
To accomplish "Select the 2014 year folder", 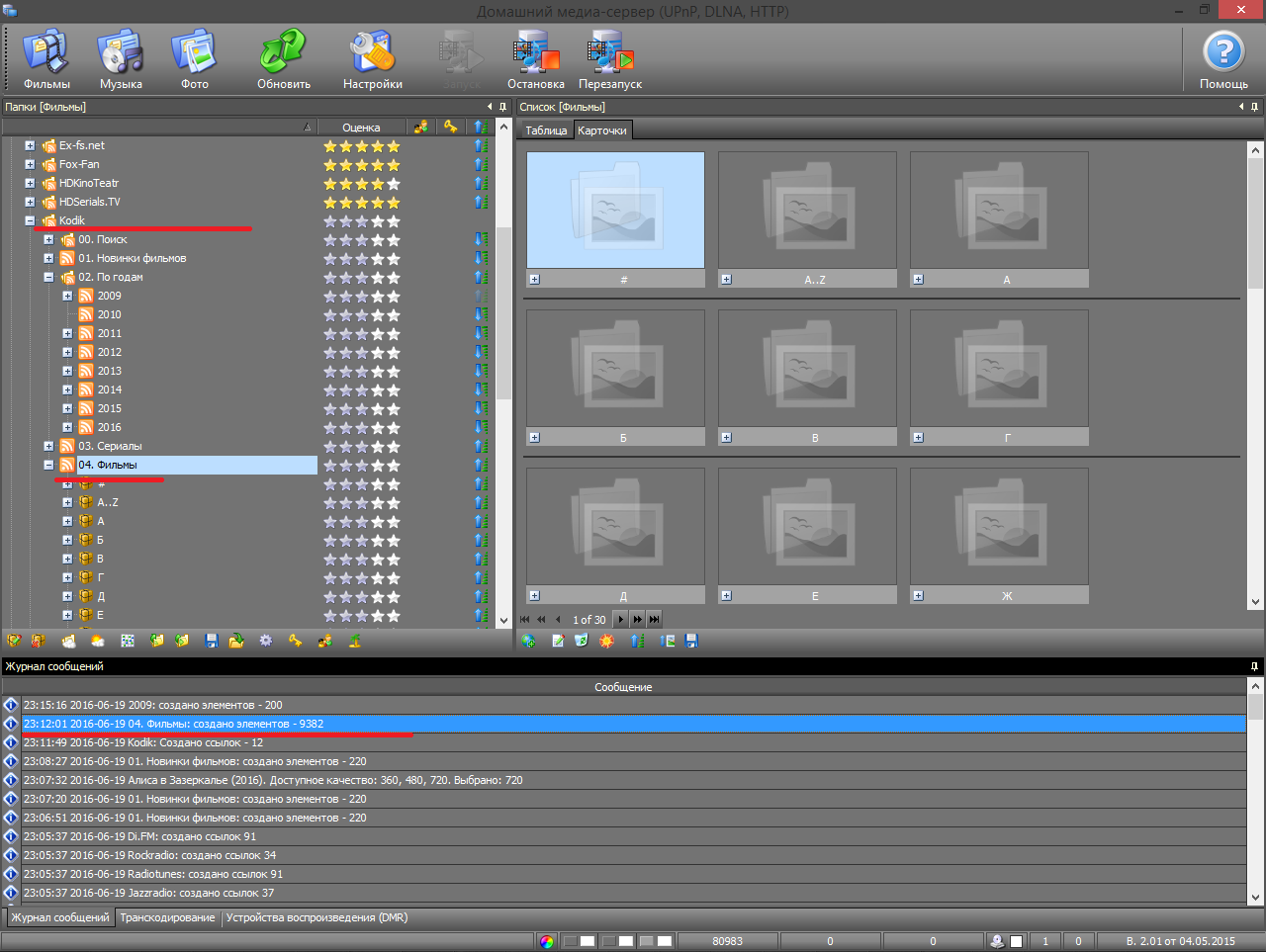I will pyautogui.click(x=109, y=390).
